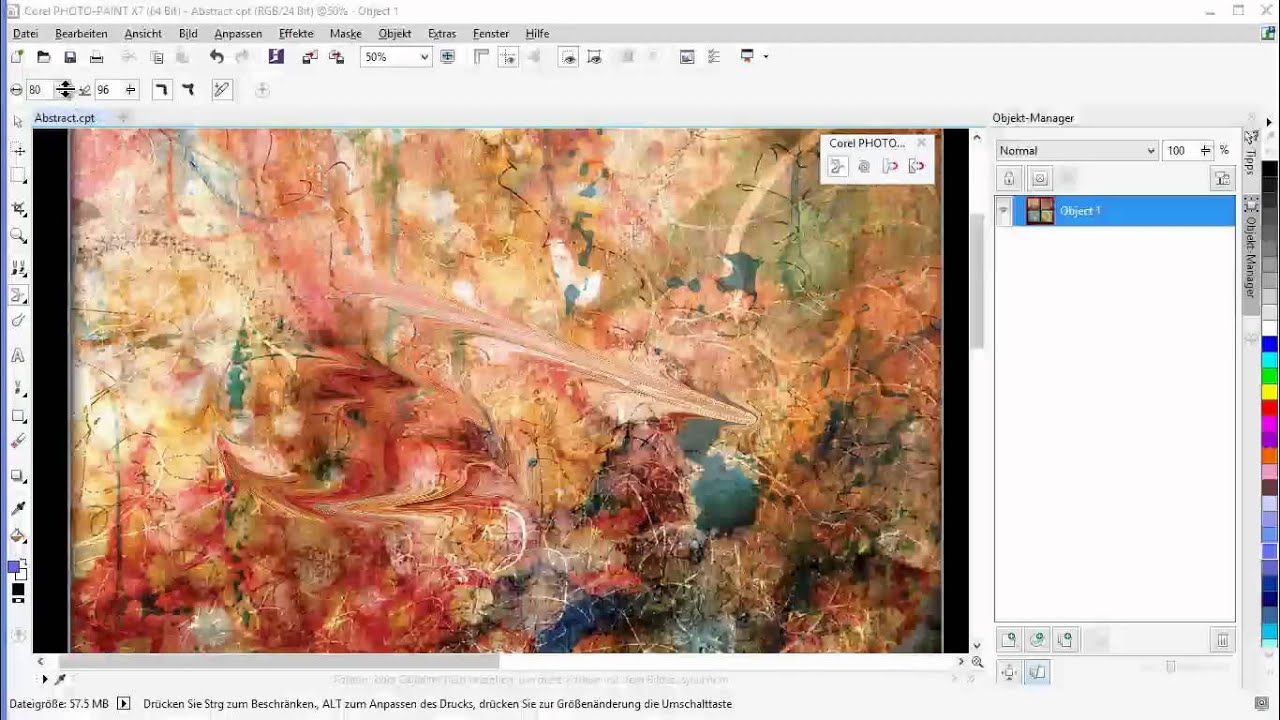Click the Object 1 thumbnail
Viewport: 1280px width, 720px height.
1040,211
